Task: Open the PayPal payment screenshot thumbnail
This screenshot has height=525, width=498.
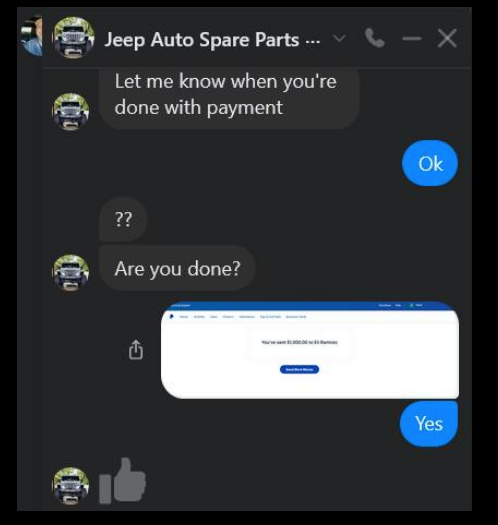Action: point(310,350)
